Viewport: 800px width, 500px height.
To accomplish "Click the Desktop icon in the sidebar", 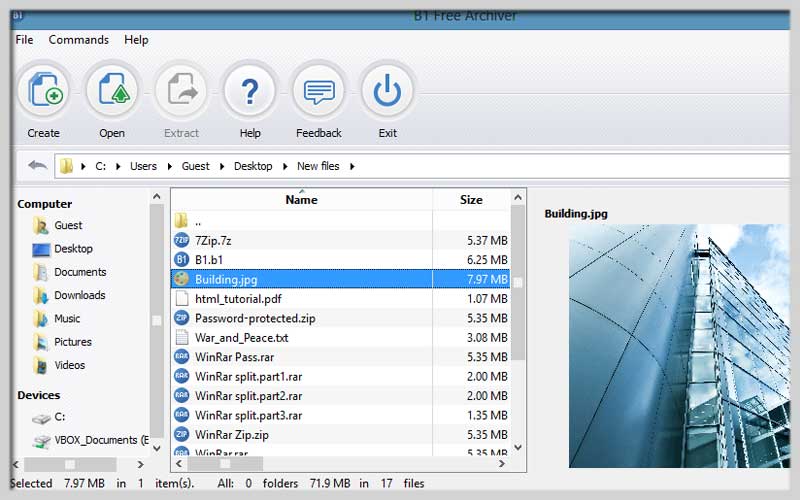I will click(41, 249).
